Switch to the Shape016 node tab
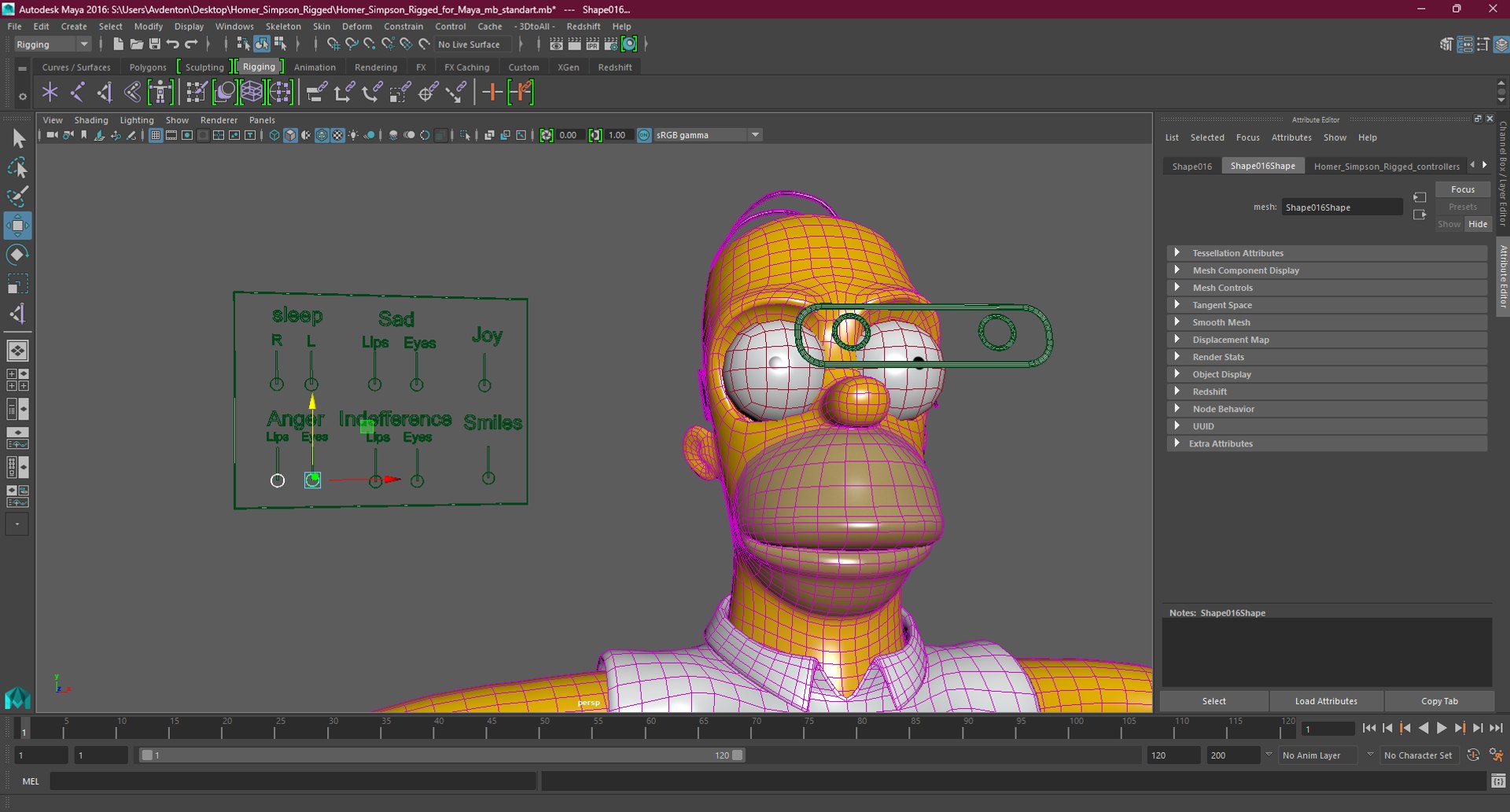 1191,166
